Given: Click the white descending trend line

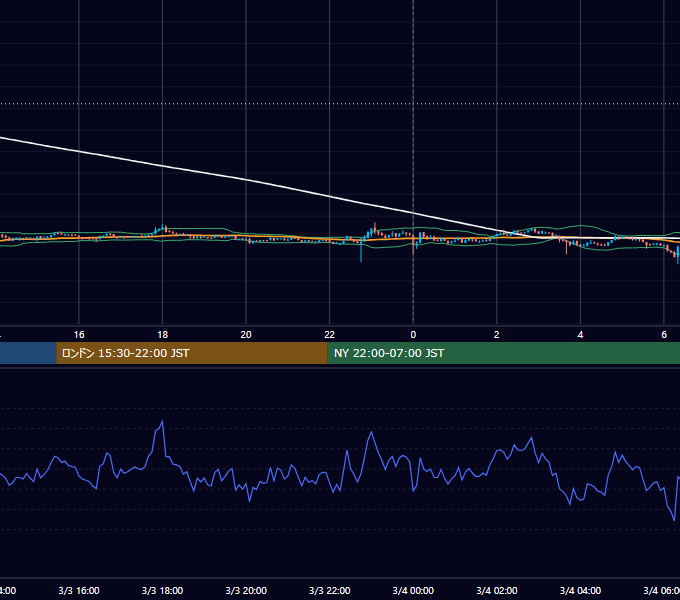Looking at the screenshot, I should [247, 180].
